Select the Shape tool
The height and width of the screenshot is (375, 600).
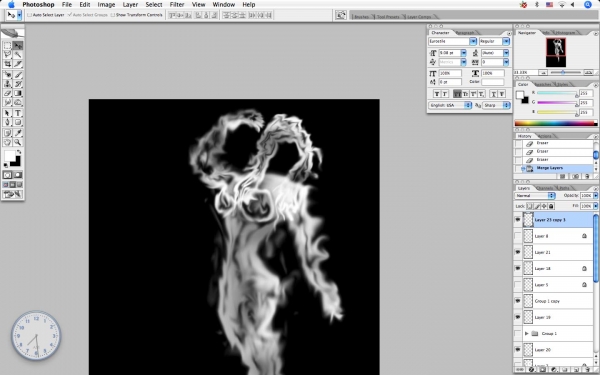(x=18, y=122)
